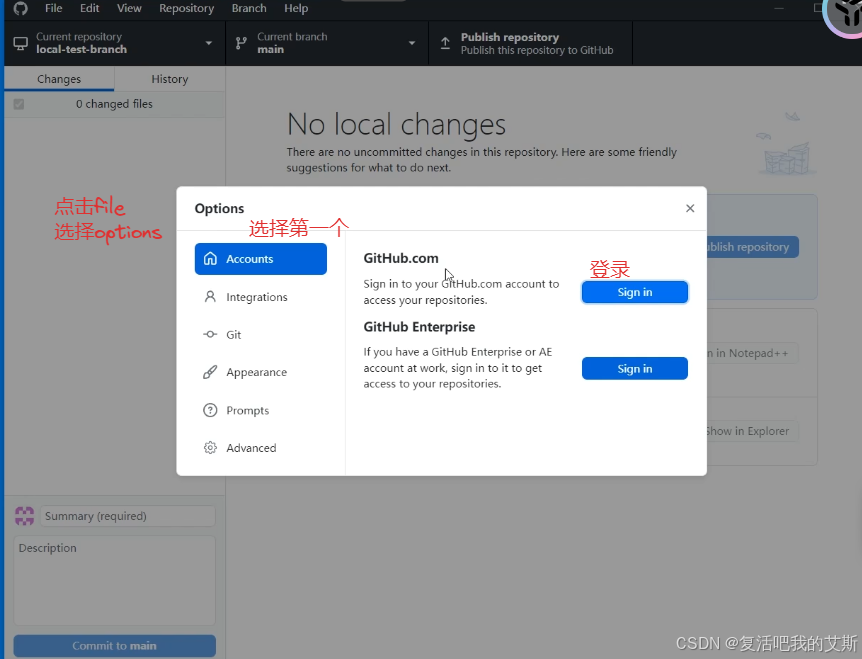The width and height of the screenshot is (862, 659).
Task: Click the Summary (required) input field
Action: tap(128, 516)
